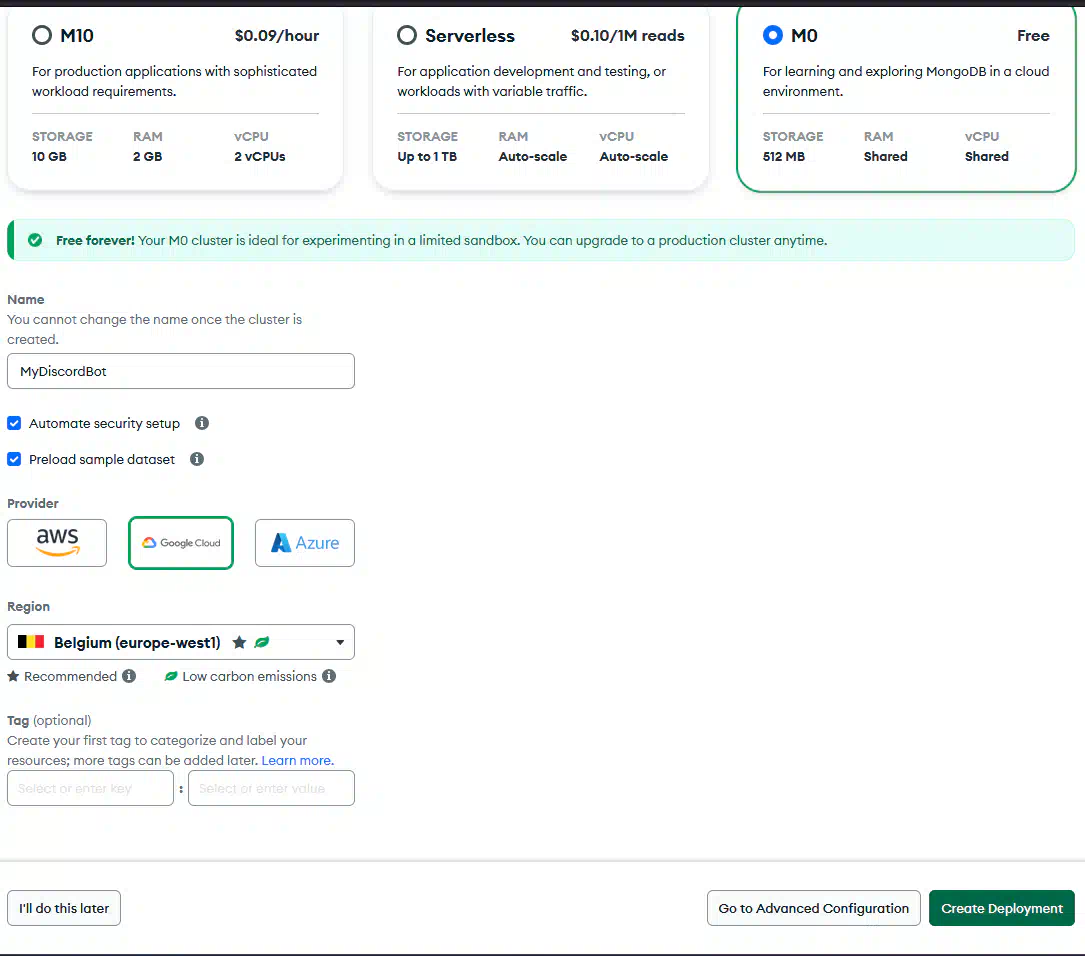Click the Region dropdown arrow
This screenshot has height=956, width=1085.
[340, 642]
